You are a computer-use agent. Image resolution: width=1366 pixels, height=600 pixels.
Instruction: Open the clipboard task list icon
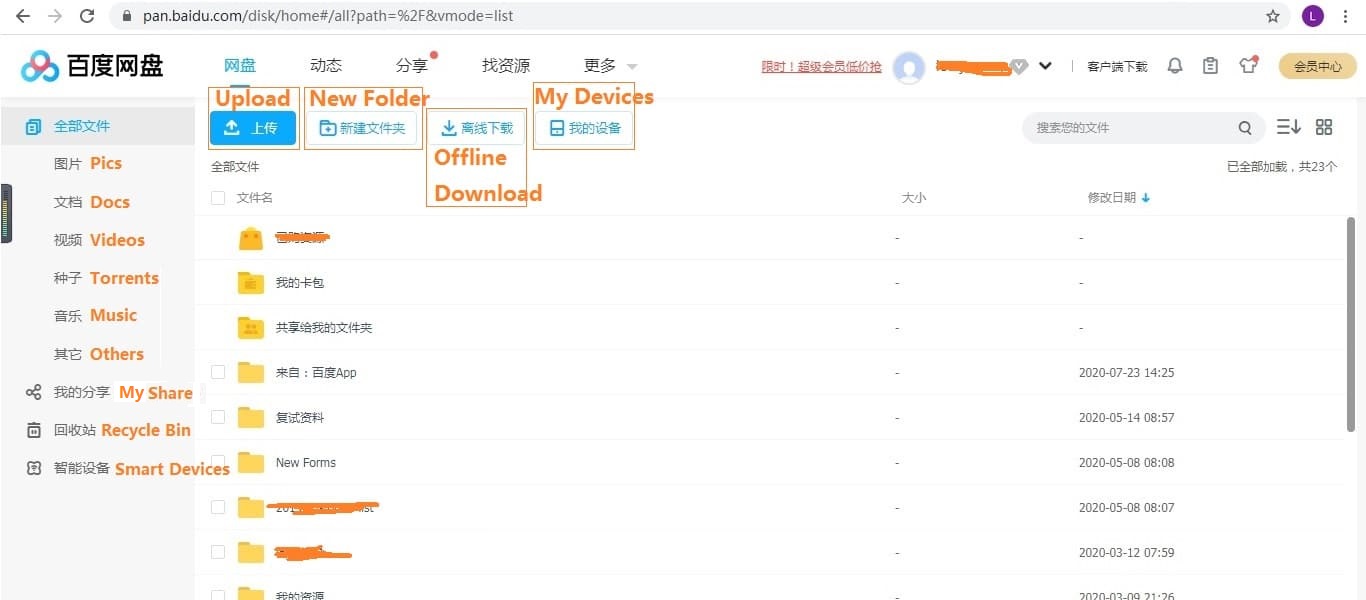(1211, 66)
